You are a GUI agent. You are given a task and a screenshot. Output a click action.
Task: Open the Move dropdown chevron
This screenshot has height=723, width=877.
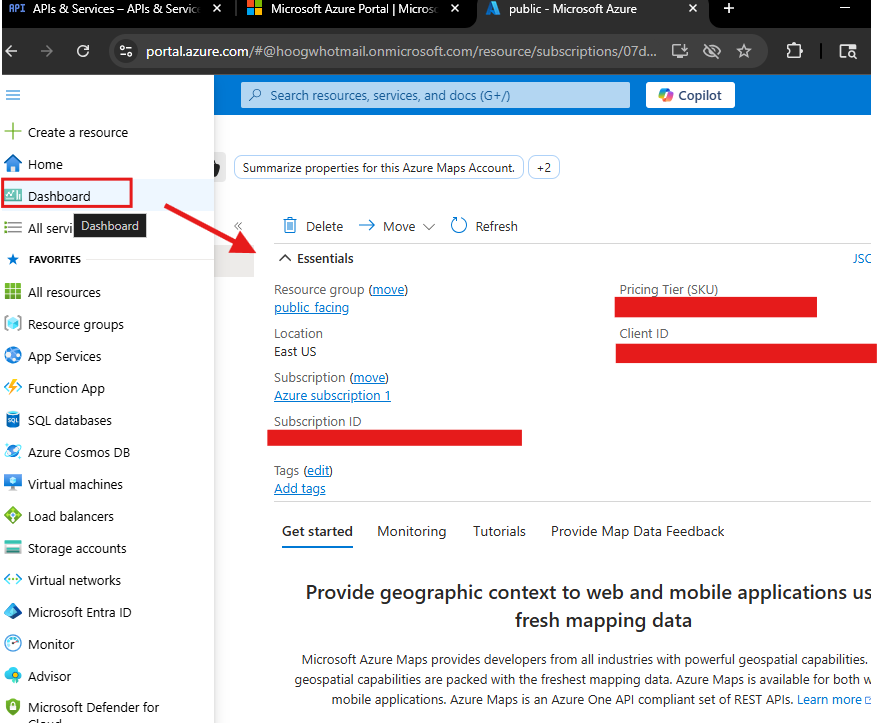tap(429, 226)
